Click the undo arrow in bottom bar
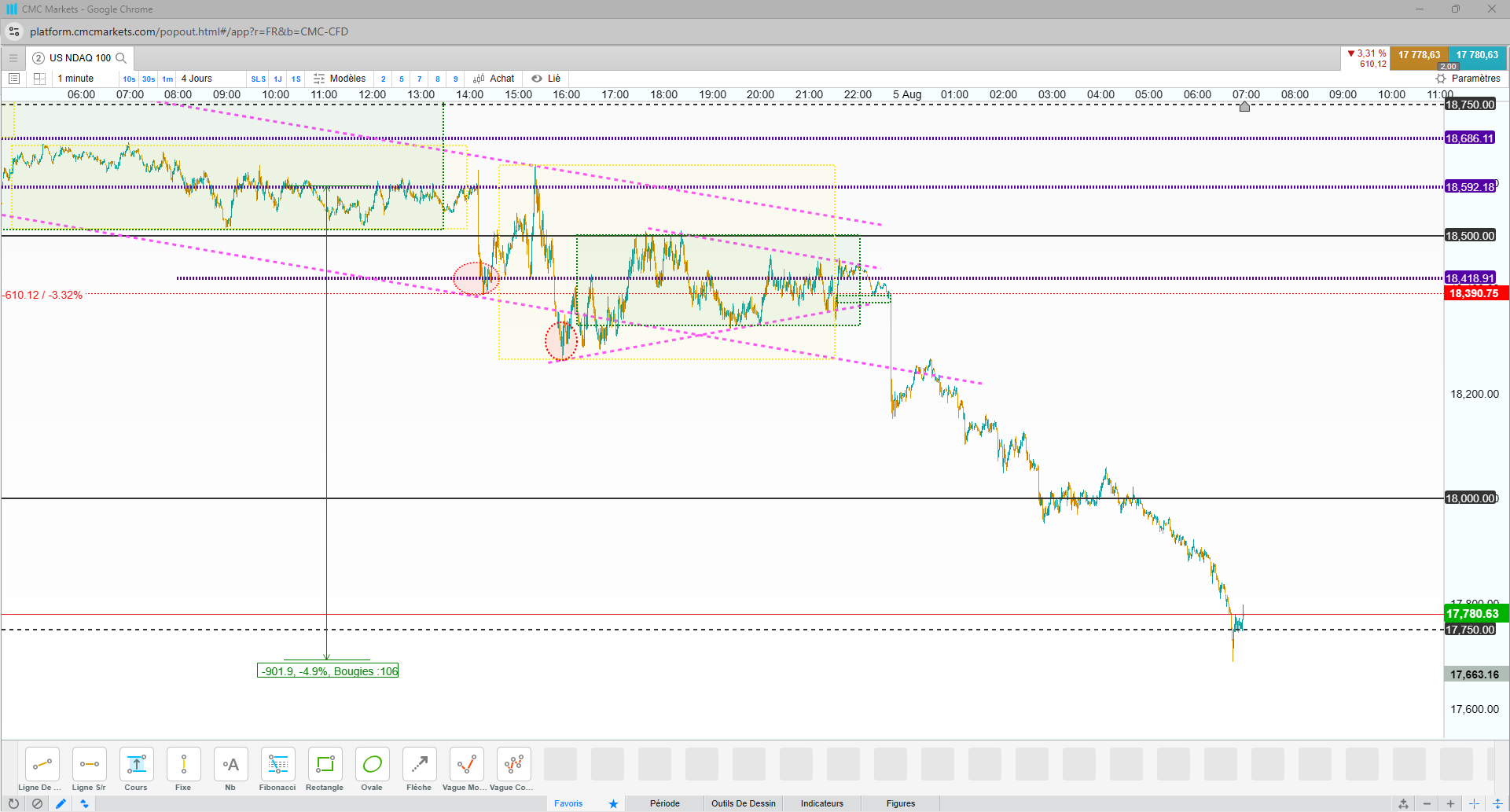This screenshot has height=812, width=1510. pyautogui.click(x=13, y=803)
